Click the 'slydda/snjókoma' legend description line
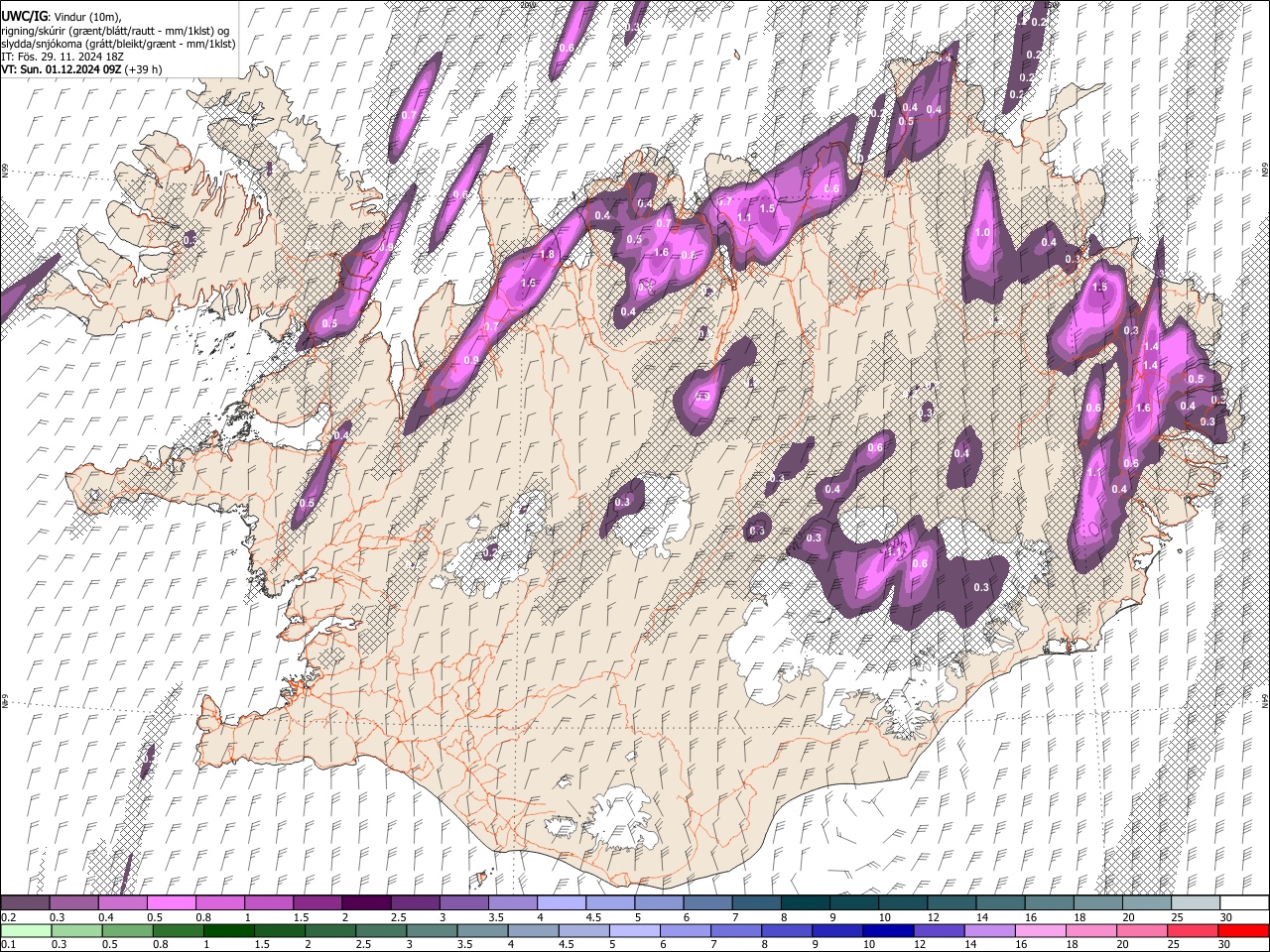Screen dimensions: 1270x952 point(118,44)
